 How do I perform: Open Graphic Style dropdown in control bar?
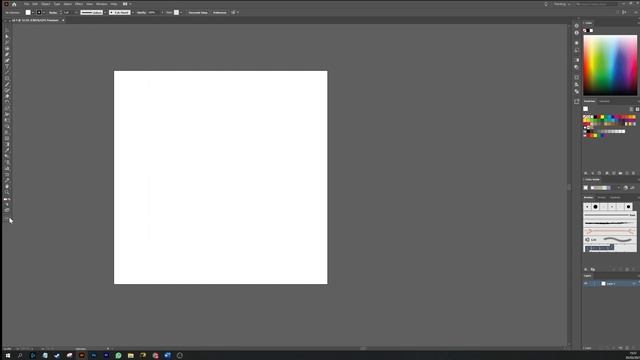(x=181, y=13)
